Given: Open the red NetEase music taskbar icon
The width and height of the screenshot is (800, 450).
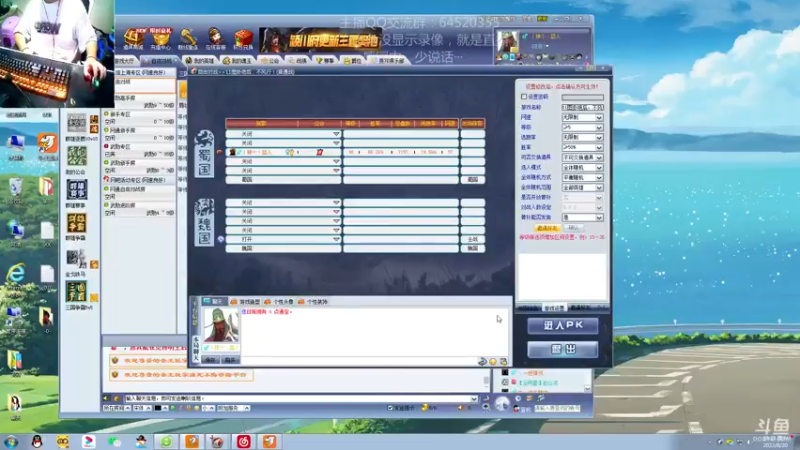Looking at the screenshot, I should (243, 441).
